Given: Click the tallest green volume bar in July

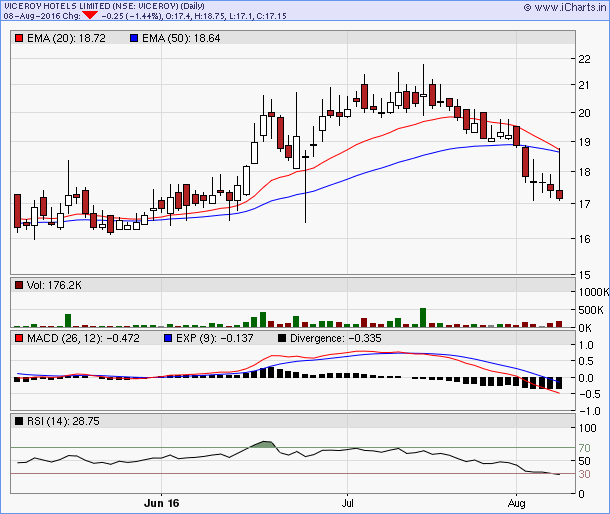Looking at the screenshot, I should point(423,318).
